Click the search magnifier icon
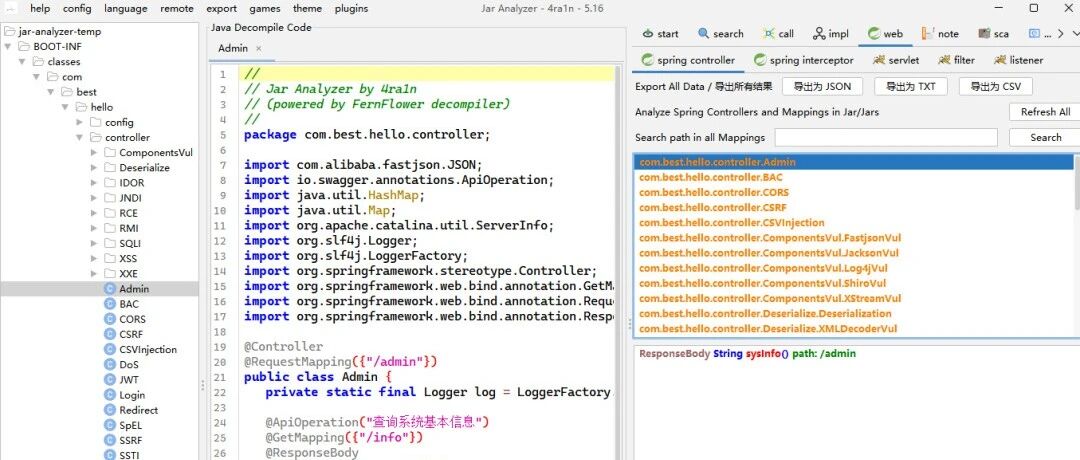Viewport: 1080px width, 460px height. 703,33
